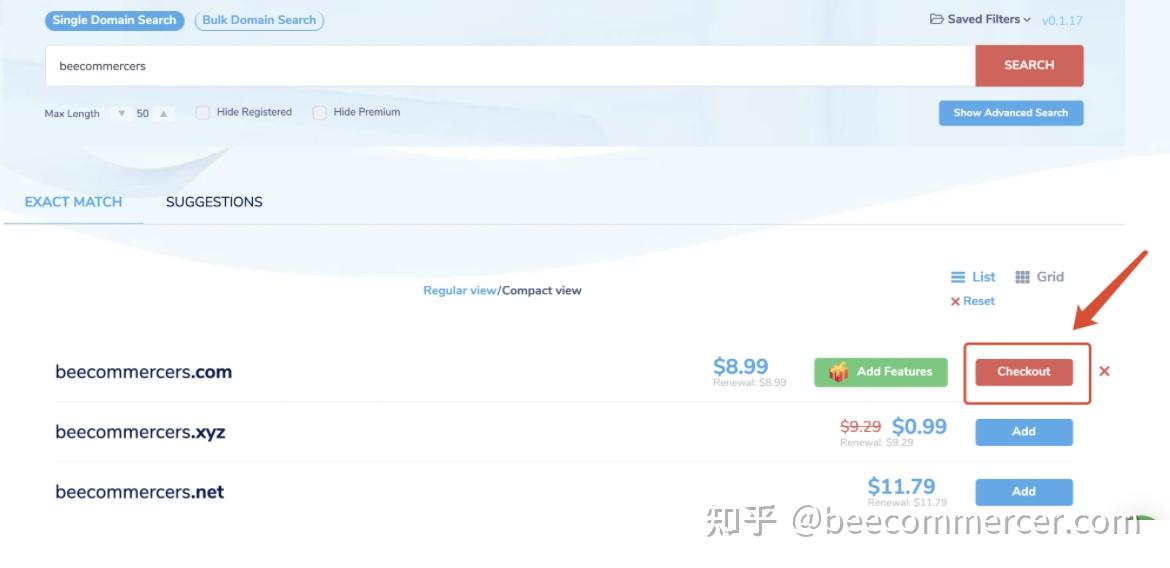
Task: Switch to Bulk Domain Search
Action: pyautogui.click(x=259, y=20)
